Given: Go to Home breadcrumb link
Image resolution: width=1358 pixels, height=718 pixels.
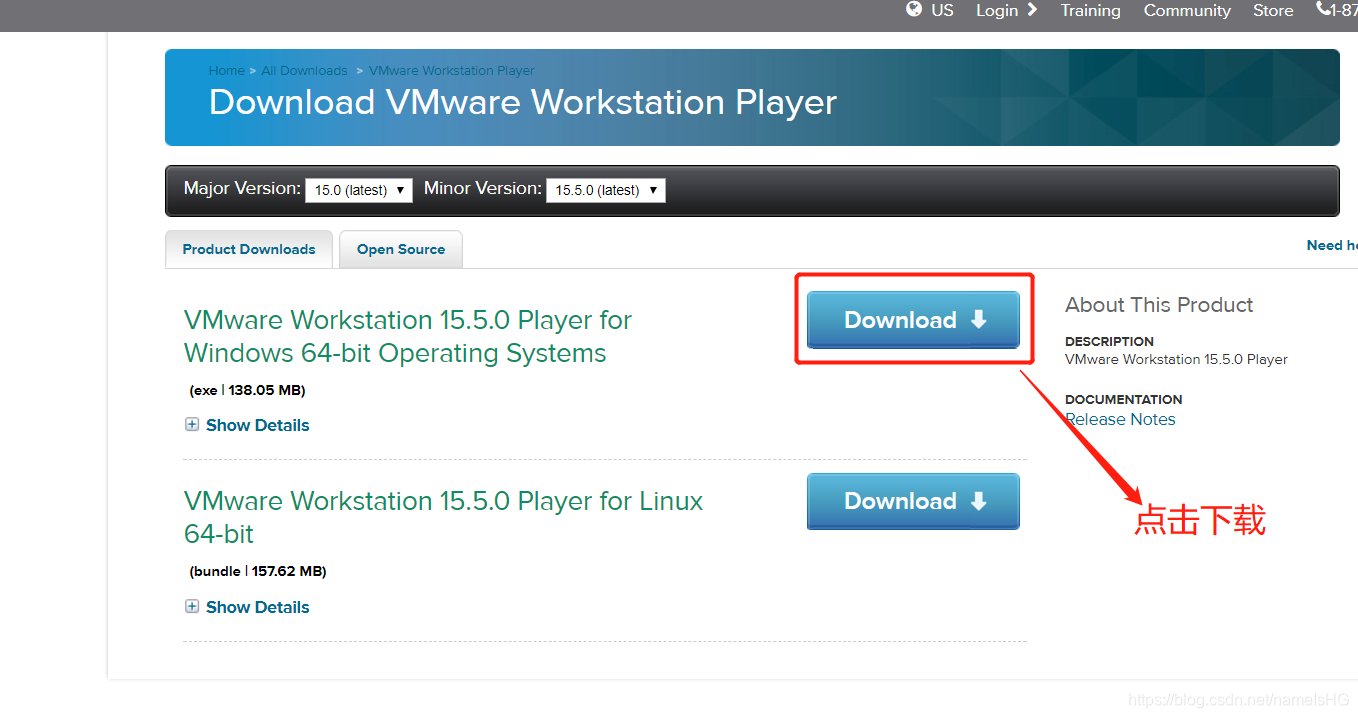Looking at the screenshot, I should (226, 71).
